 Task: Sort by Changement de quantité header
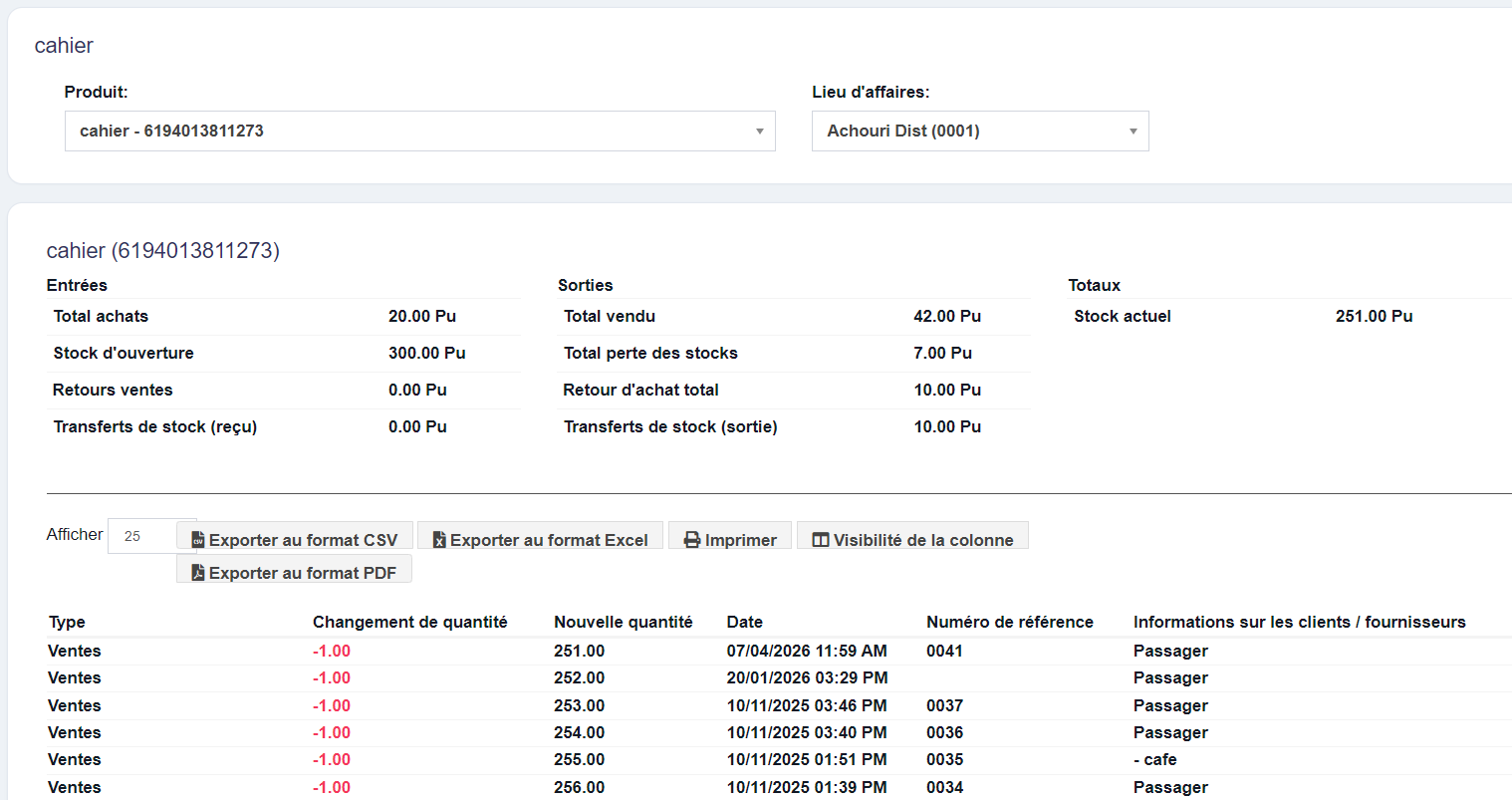click(409, 622)
